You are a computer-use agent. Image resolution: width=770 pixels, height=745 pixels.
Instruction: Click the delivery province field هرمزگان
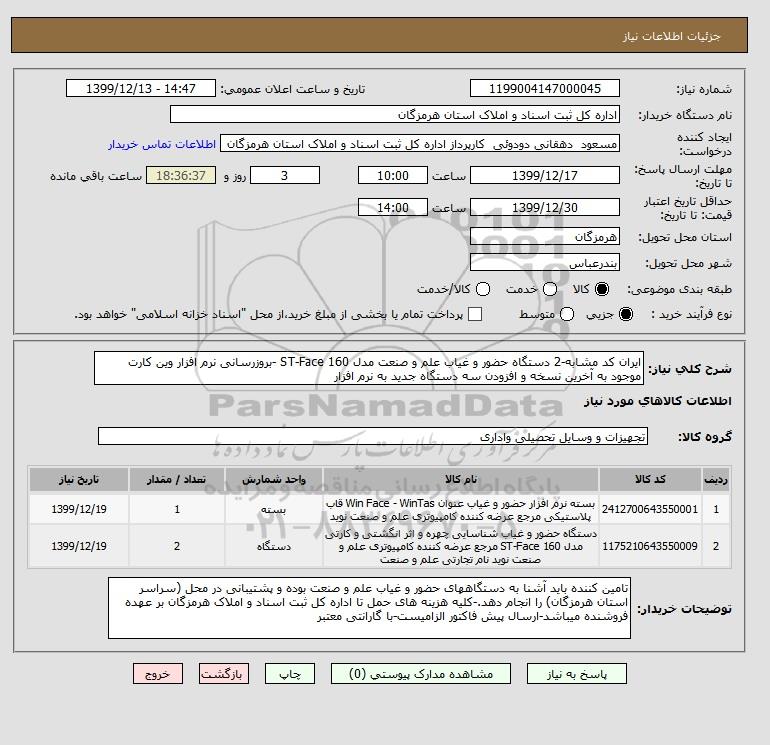545,237
